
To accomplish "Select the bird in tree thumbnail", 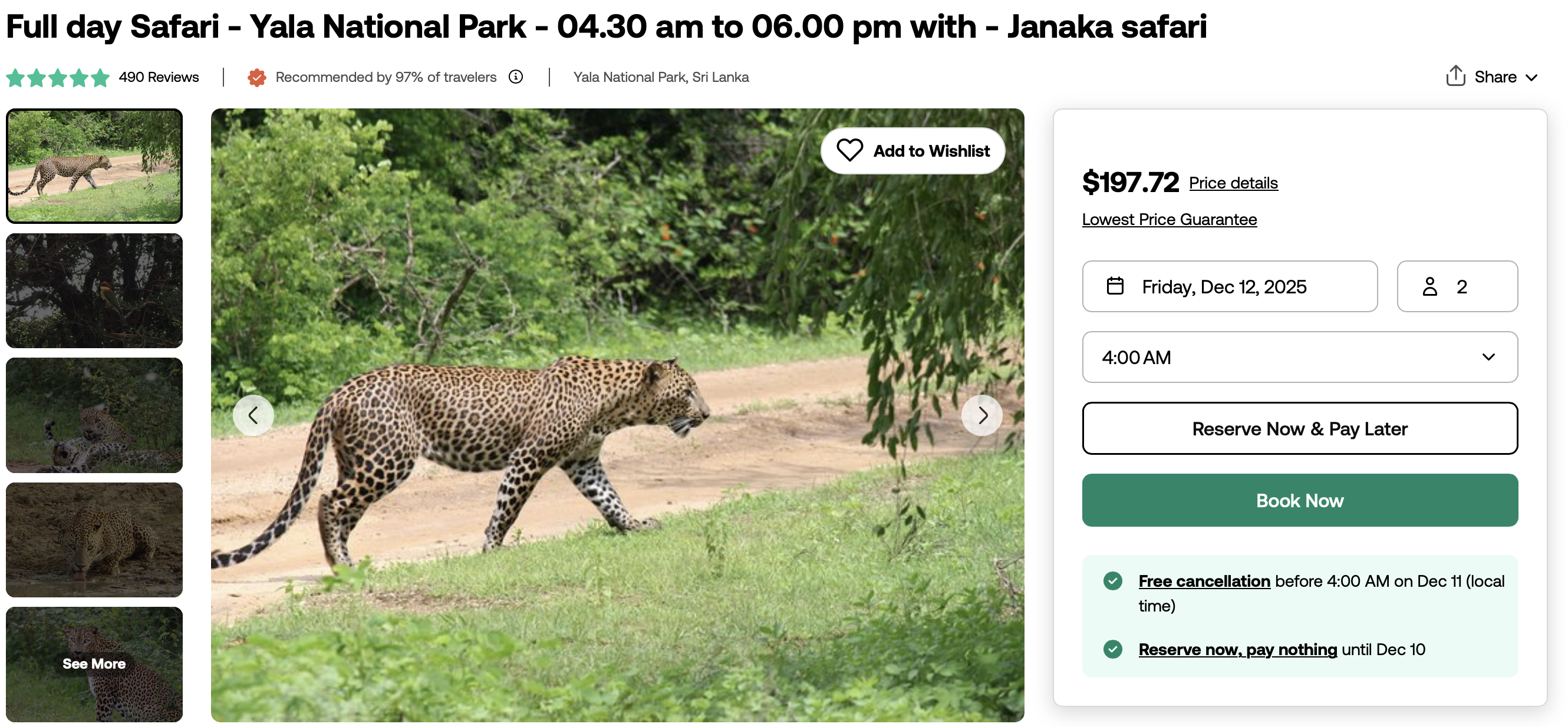I will click(x=94, y=291).
